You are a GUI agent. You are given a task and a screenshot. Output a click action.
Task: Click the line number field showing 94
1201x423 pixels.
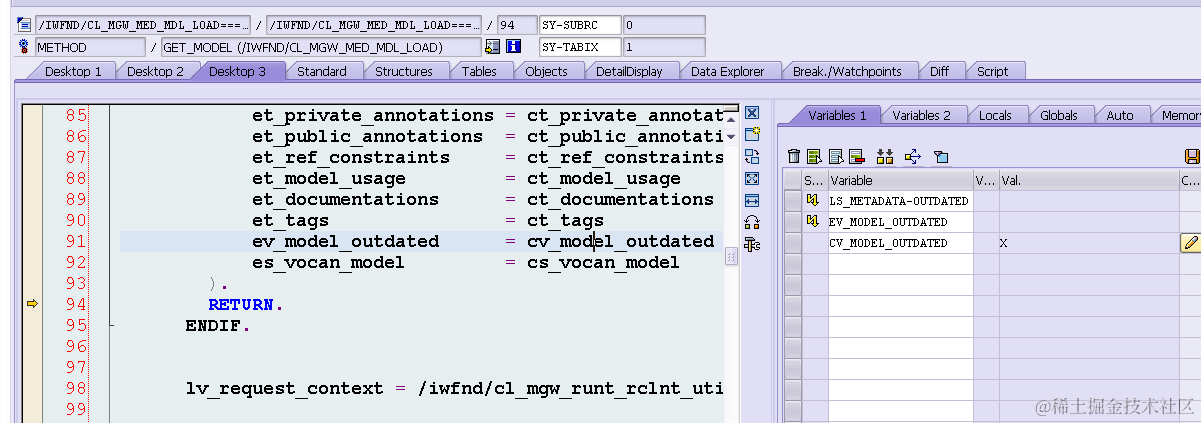[515, 23]
